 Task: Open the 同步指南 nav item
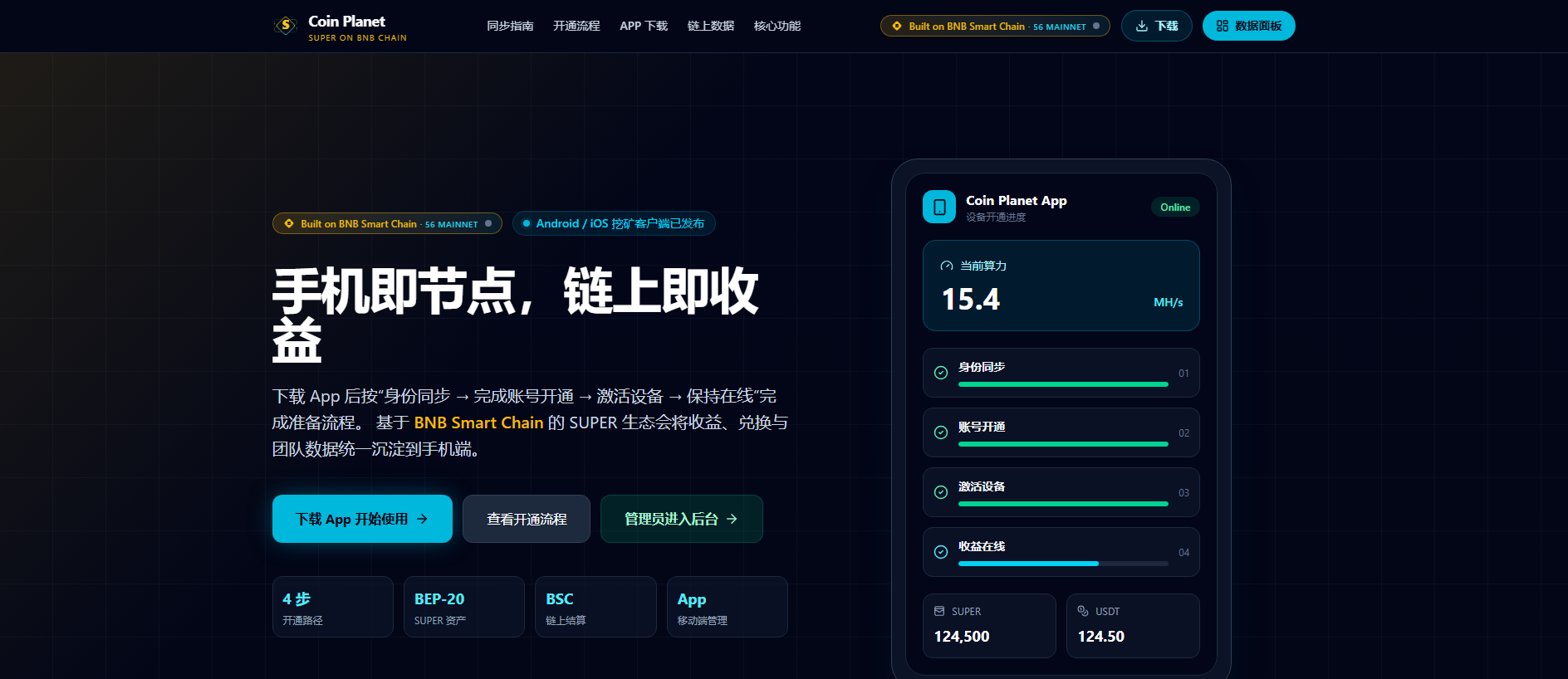[510, 26]
